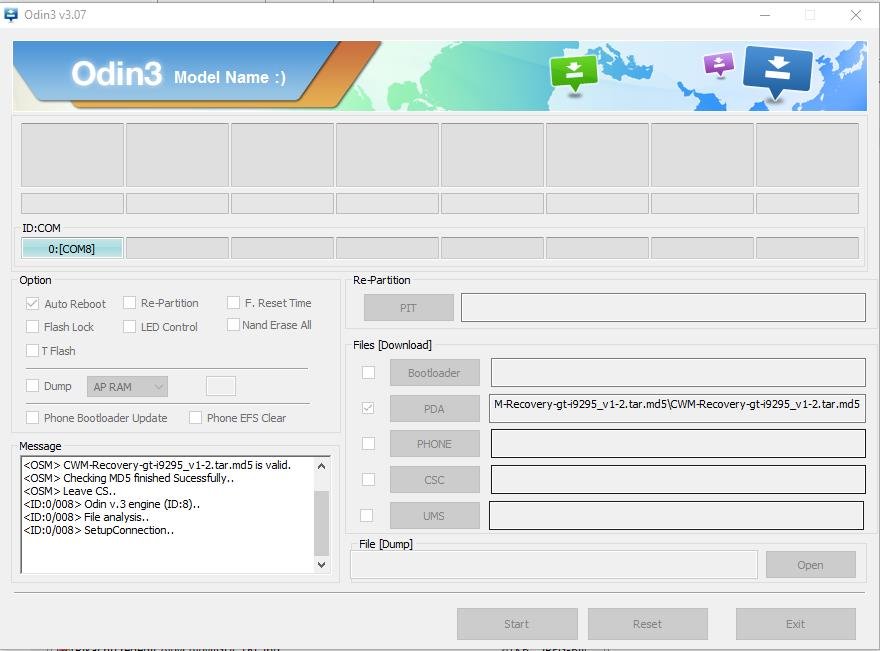Minimize the Odin3 window
Viewport: 880px width, 651px height.
tap(765, 15)
